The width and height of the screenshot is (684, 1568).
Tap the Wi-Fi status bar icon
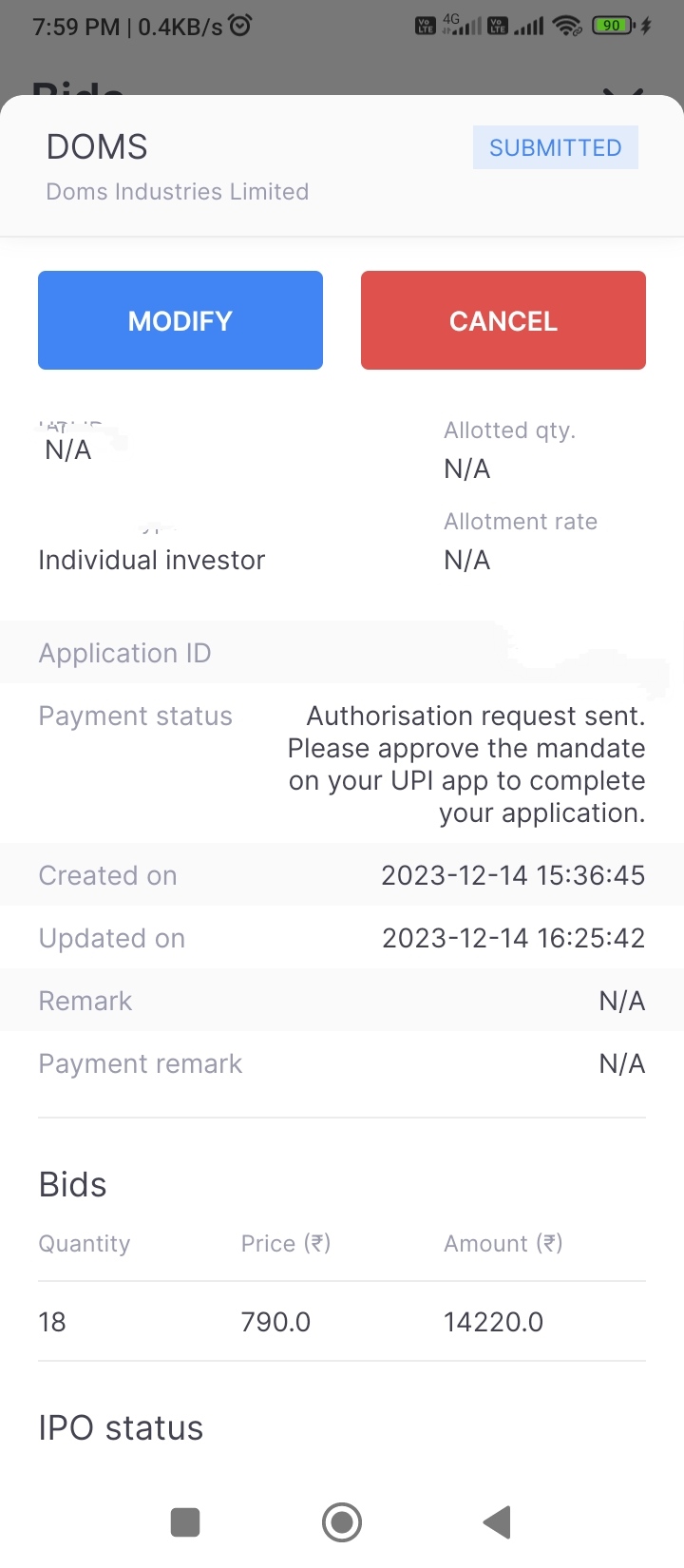tap(568, 26)
